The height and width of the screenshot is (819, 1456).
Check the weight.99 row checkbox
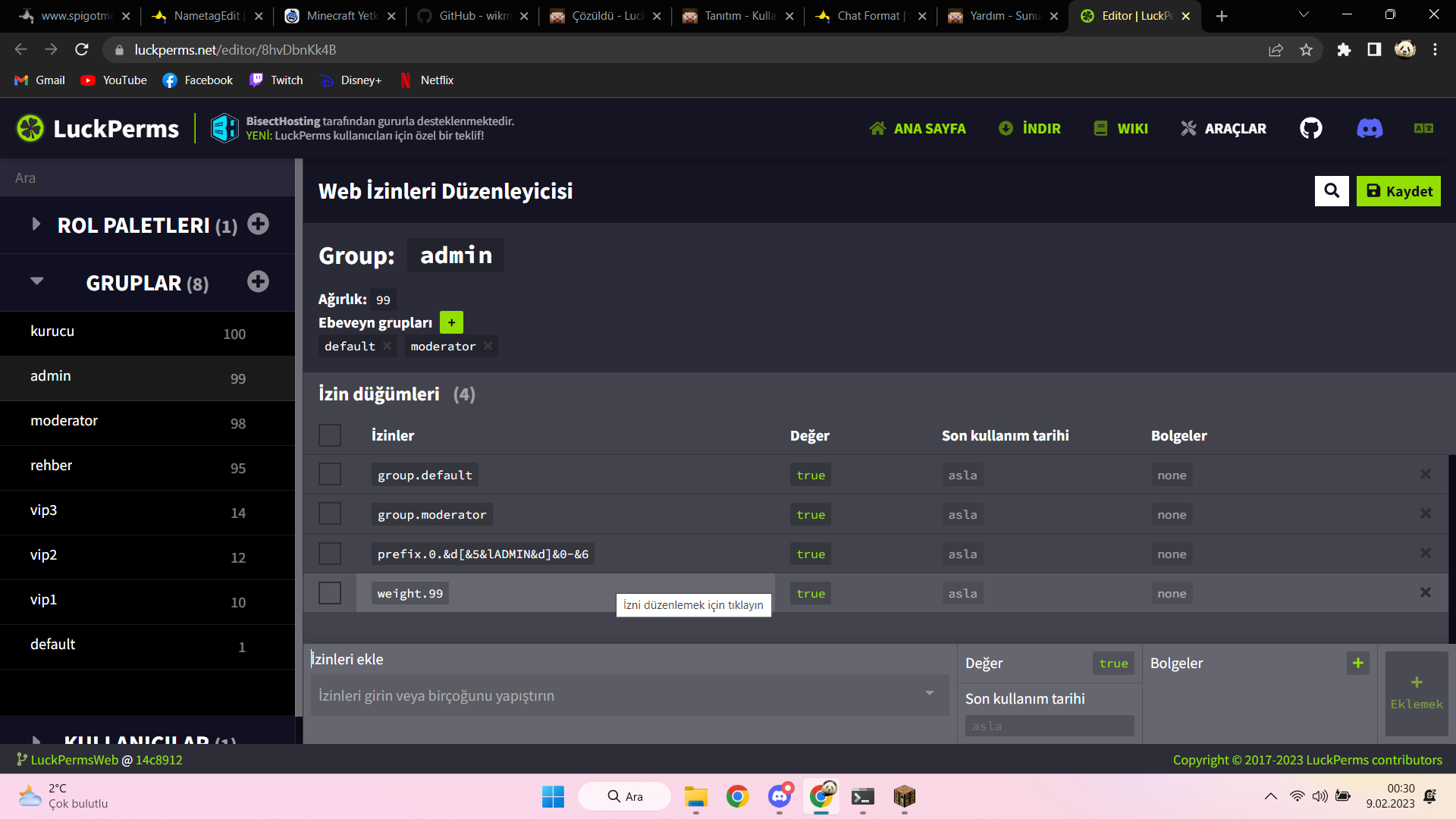(x=330, y=592)
